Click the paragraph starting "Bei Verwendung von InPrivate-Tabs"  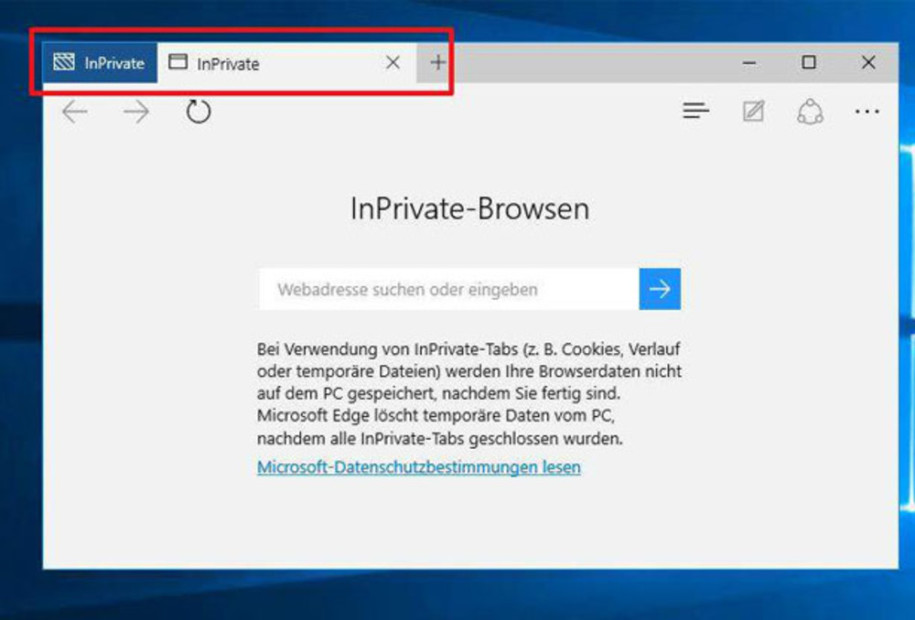coord(469,393)
